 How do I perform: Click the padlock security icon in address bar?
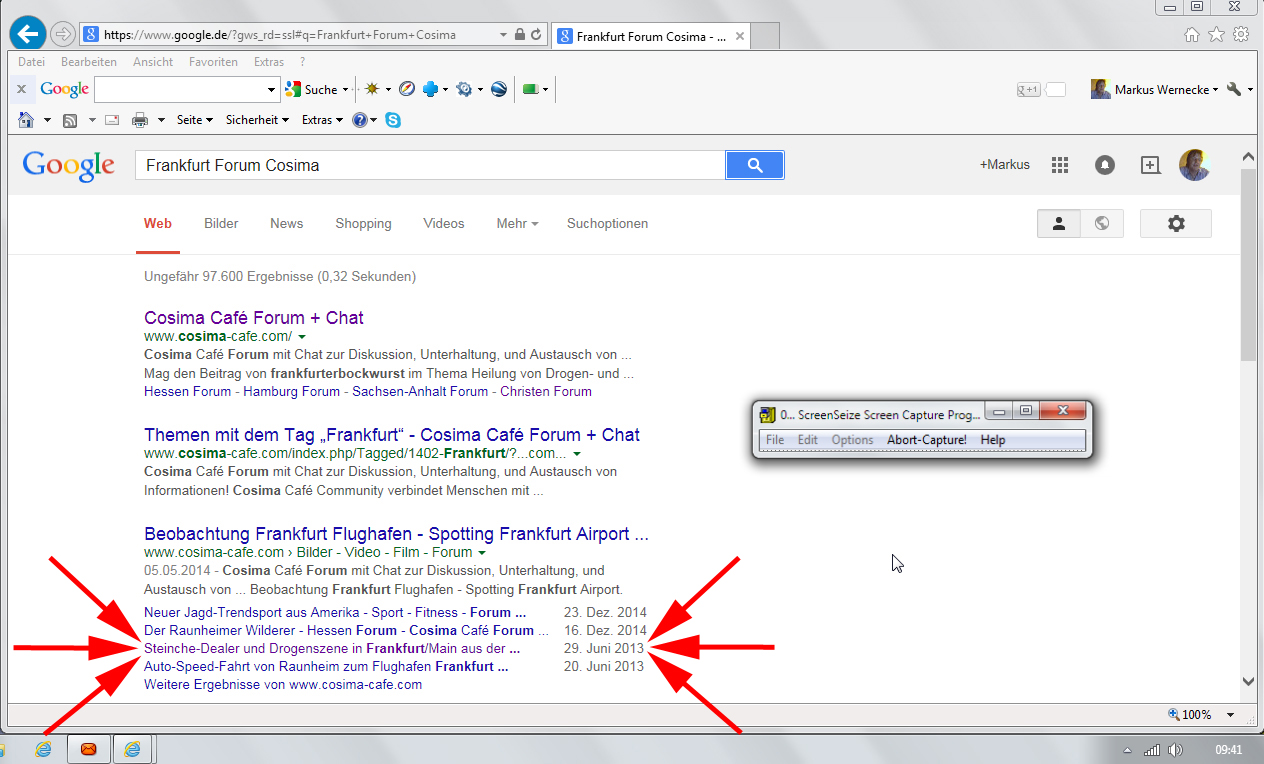click(x=519, y=34)
